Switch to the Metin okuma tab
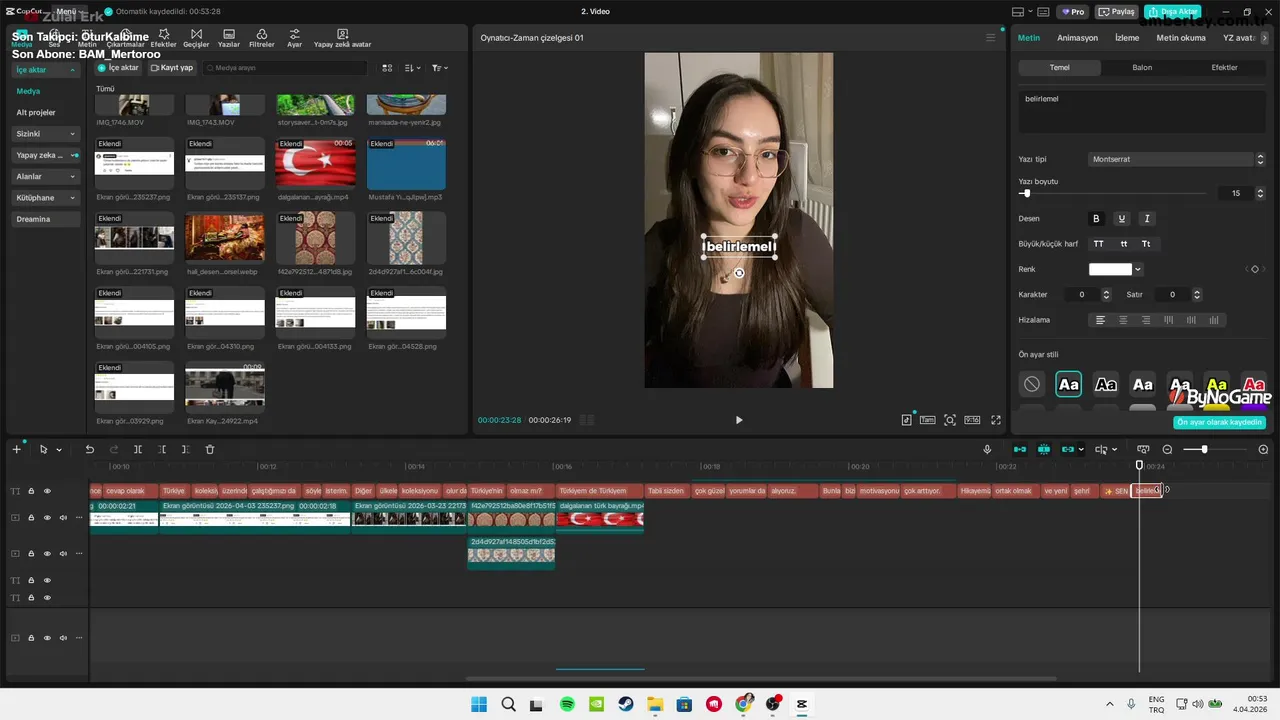 click(1181, 38)
